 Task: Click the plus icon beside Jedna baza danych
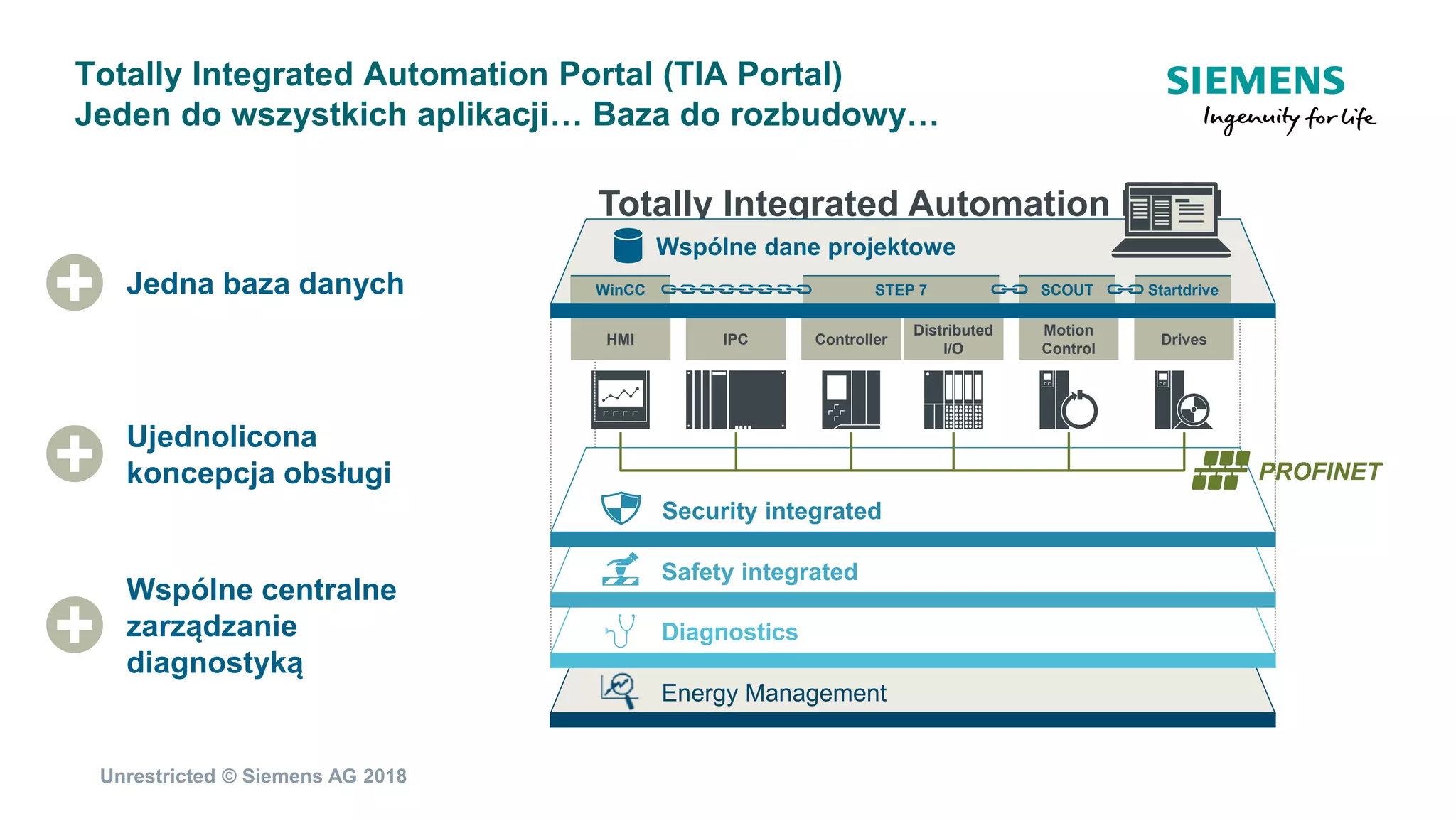click(x=75, y=282)
